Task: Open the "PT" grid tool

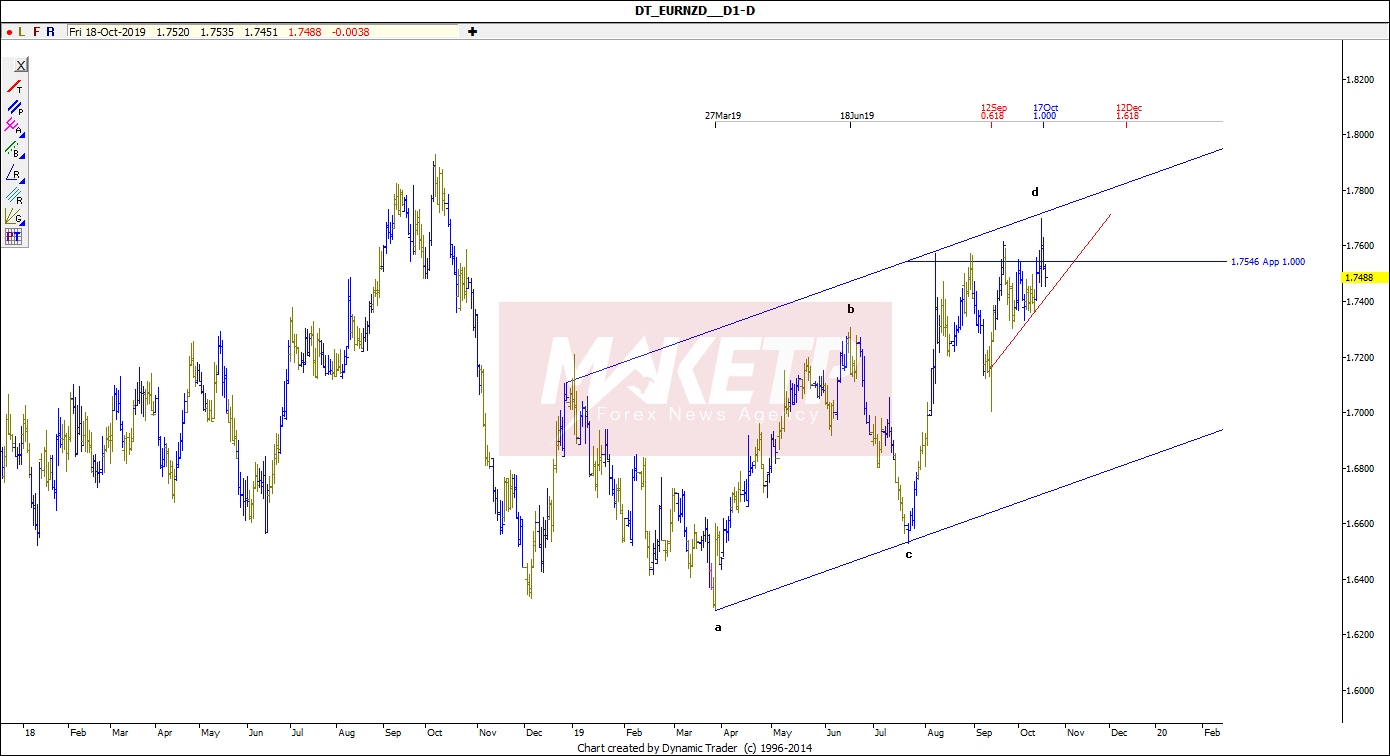Action: point(14,237)
